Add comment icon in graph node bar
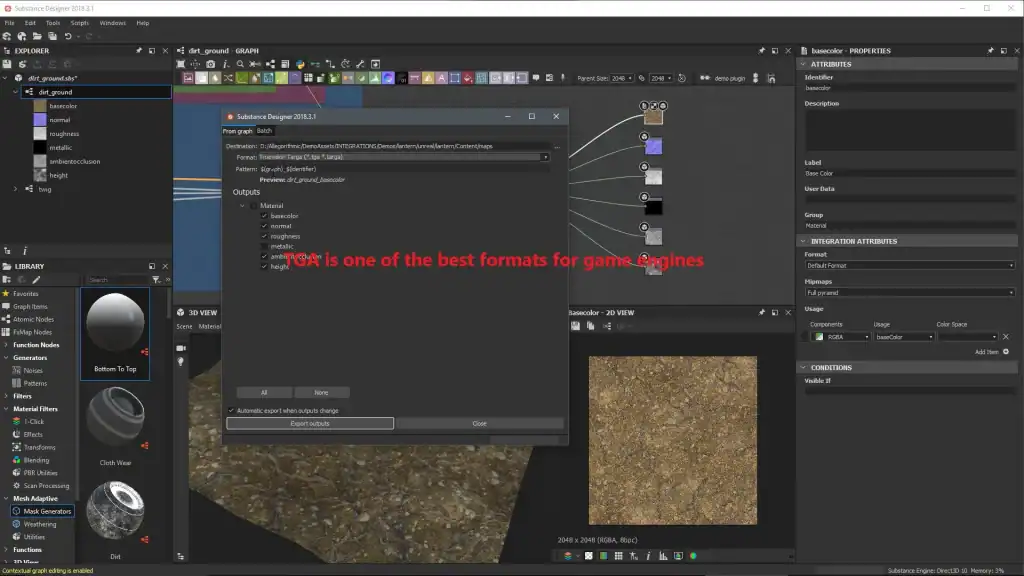The width and height of the screenshot is (1024, 576). [x=536, y=78]
